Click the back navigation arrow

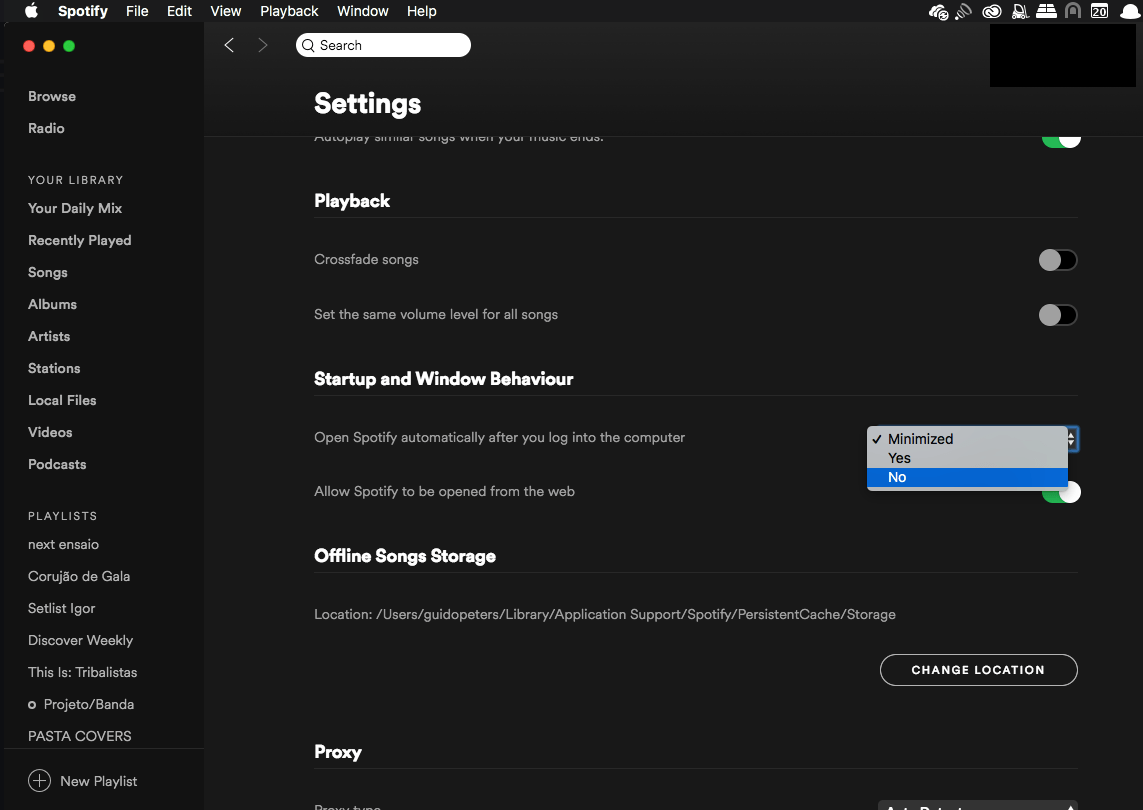(x=229, y=45)
